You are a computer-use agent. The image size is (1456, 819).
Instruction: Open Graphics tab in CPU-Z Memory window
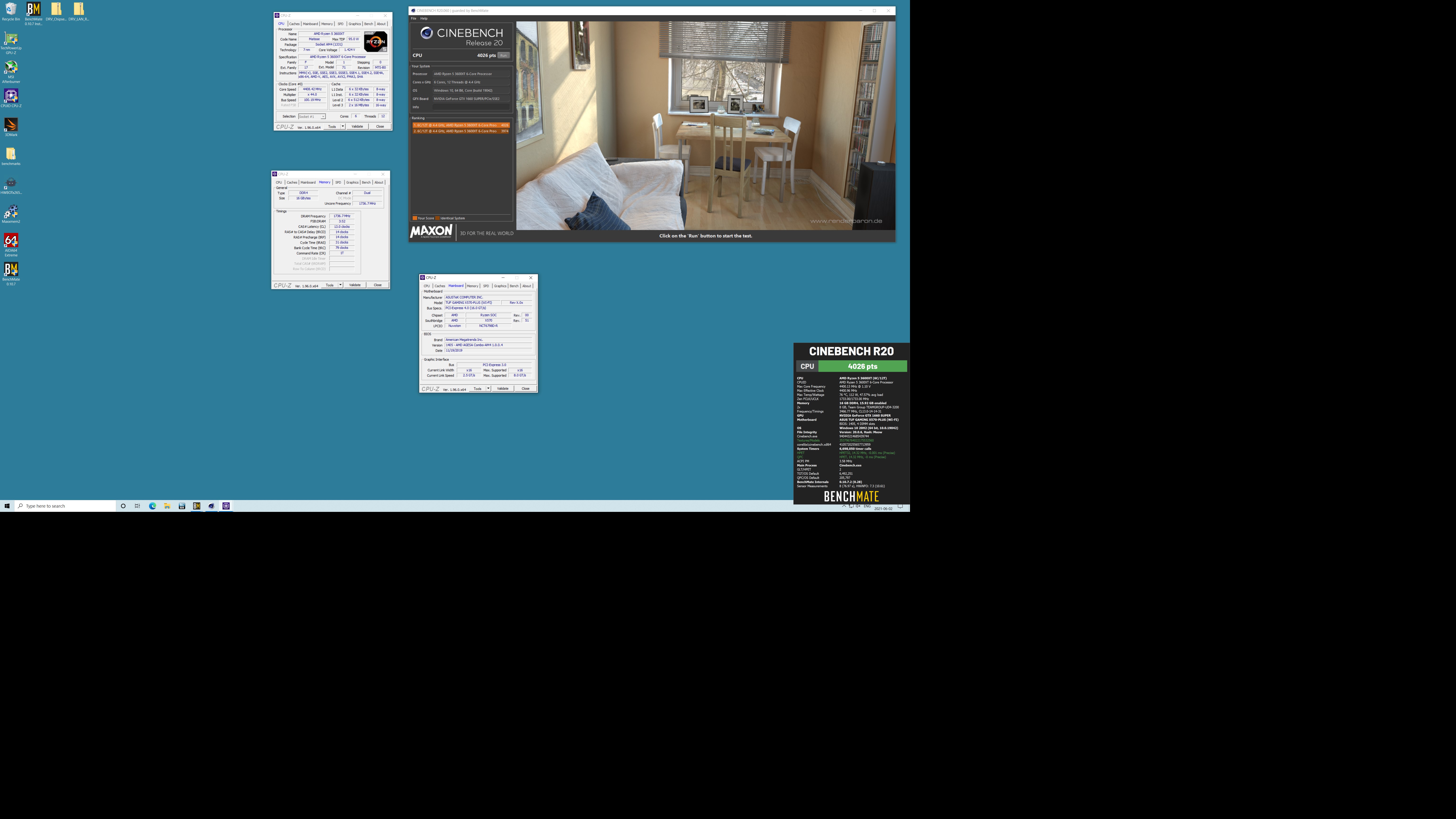pos(353,182)
